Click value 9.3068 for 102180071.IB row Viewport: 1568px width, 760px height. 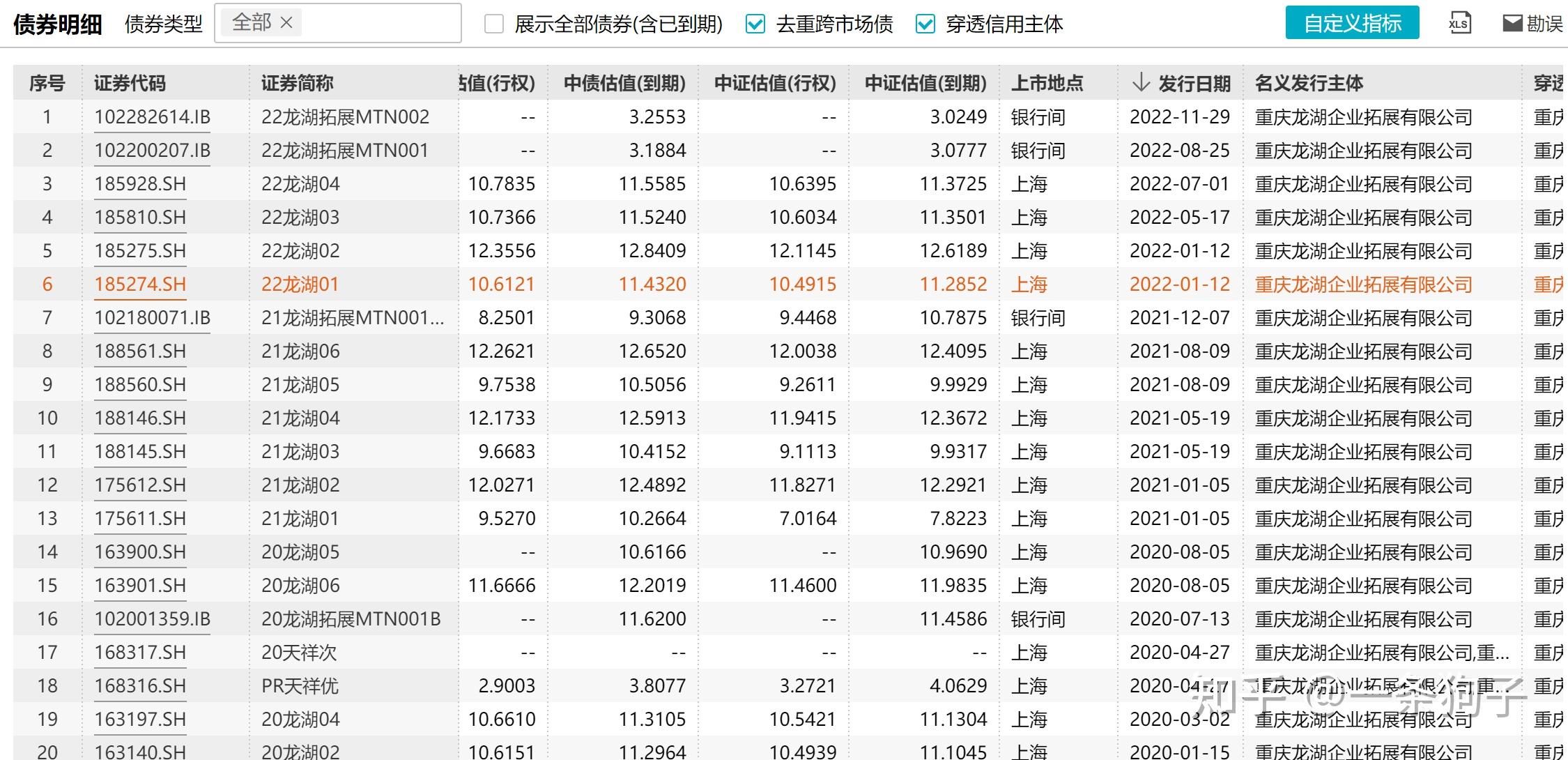tap(657, 317)
